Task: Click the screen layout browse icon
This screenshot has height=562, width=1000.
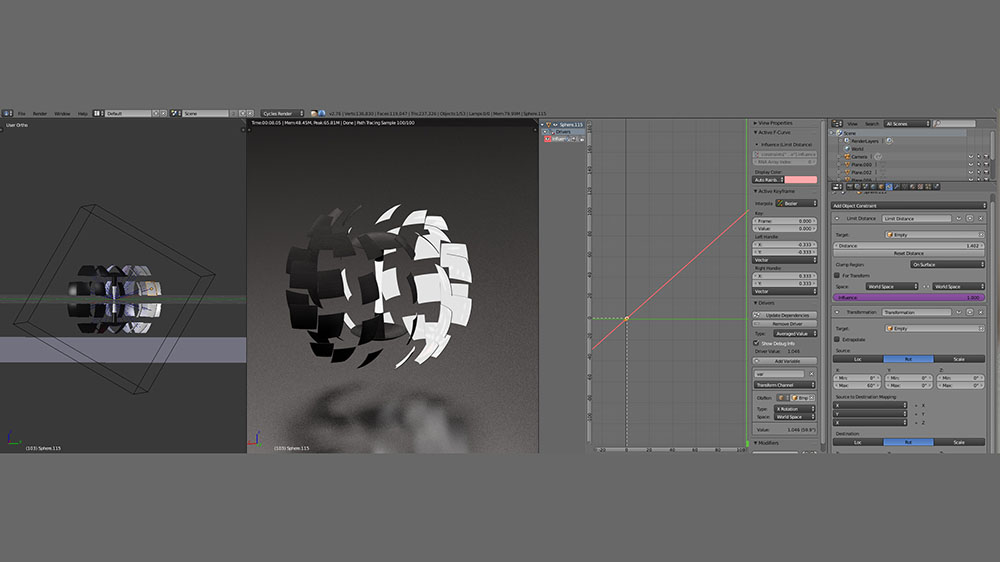Action: coord(98,113)
